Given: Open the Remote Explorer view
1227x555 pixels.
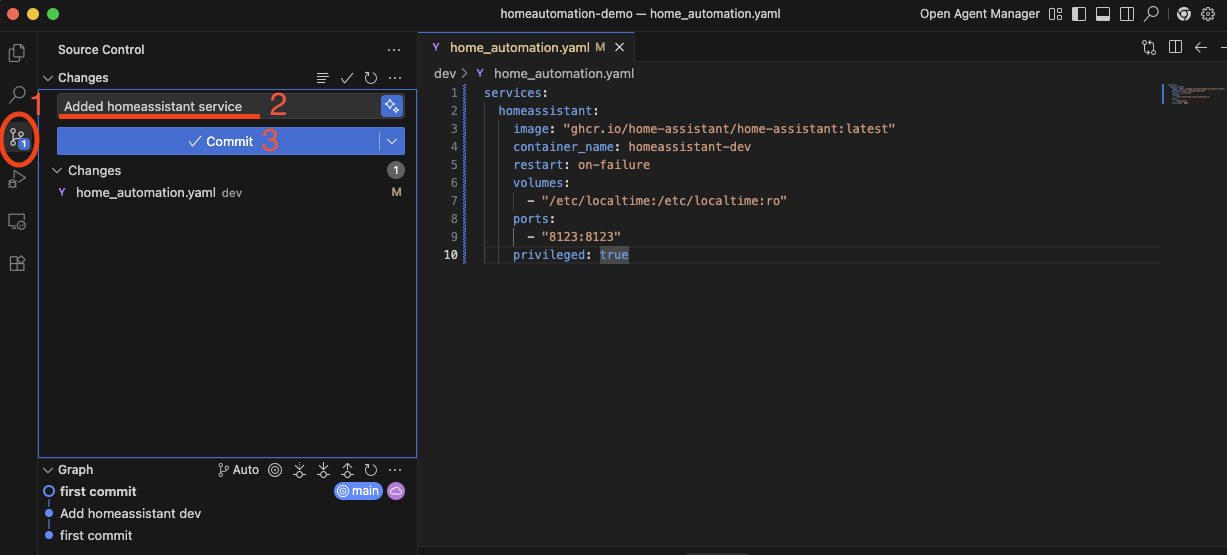Looking at the screenshot, I should point(17,221).
